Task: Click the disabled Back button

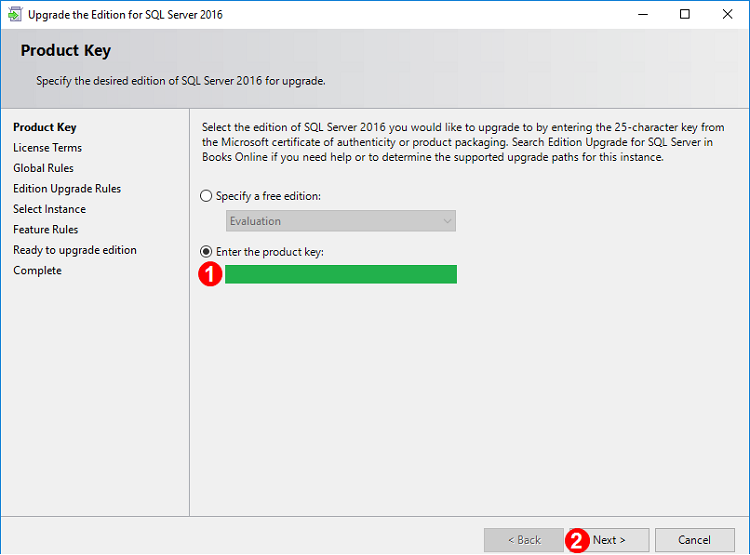Action: (x=524, y=540)
